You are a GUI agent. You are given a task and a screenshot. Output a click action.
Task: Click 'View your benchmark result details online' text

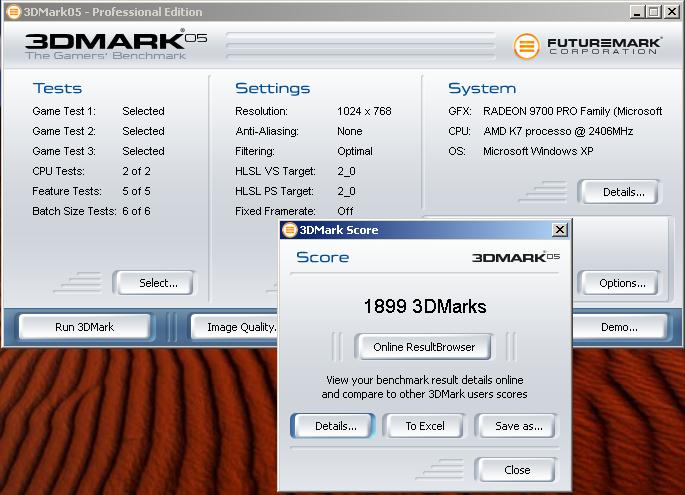tap(425, 380)
